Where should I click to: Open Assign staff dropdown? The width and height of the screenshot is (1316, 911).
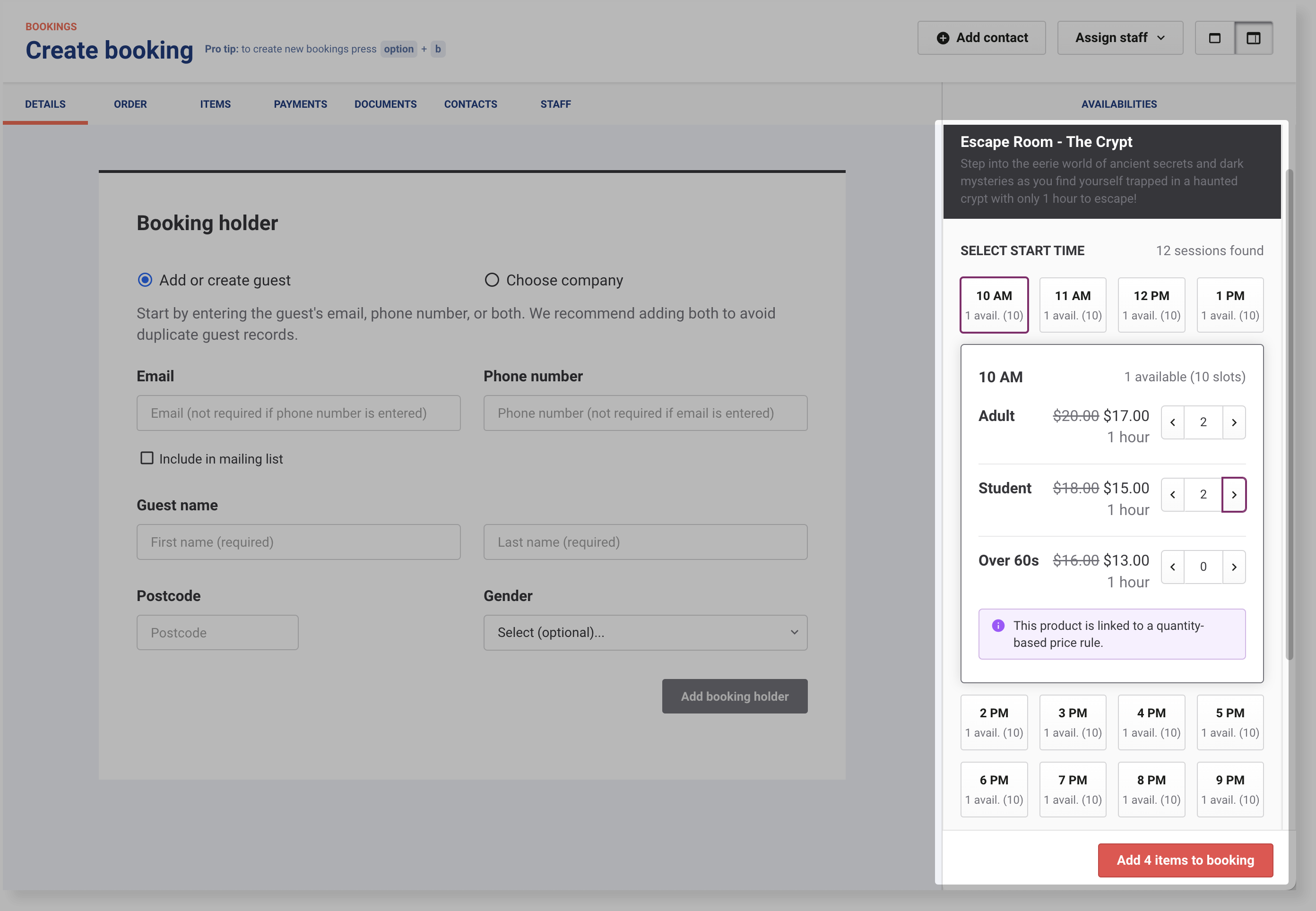(1120, 38)
